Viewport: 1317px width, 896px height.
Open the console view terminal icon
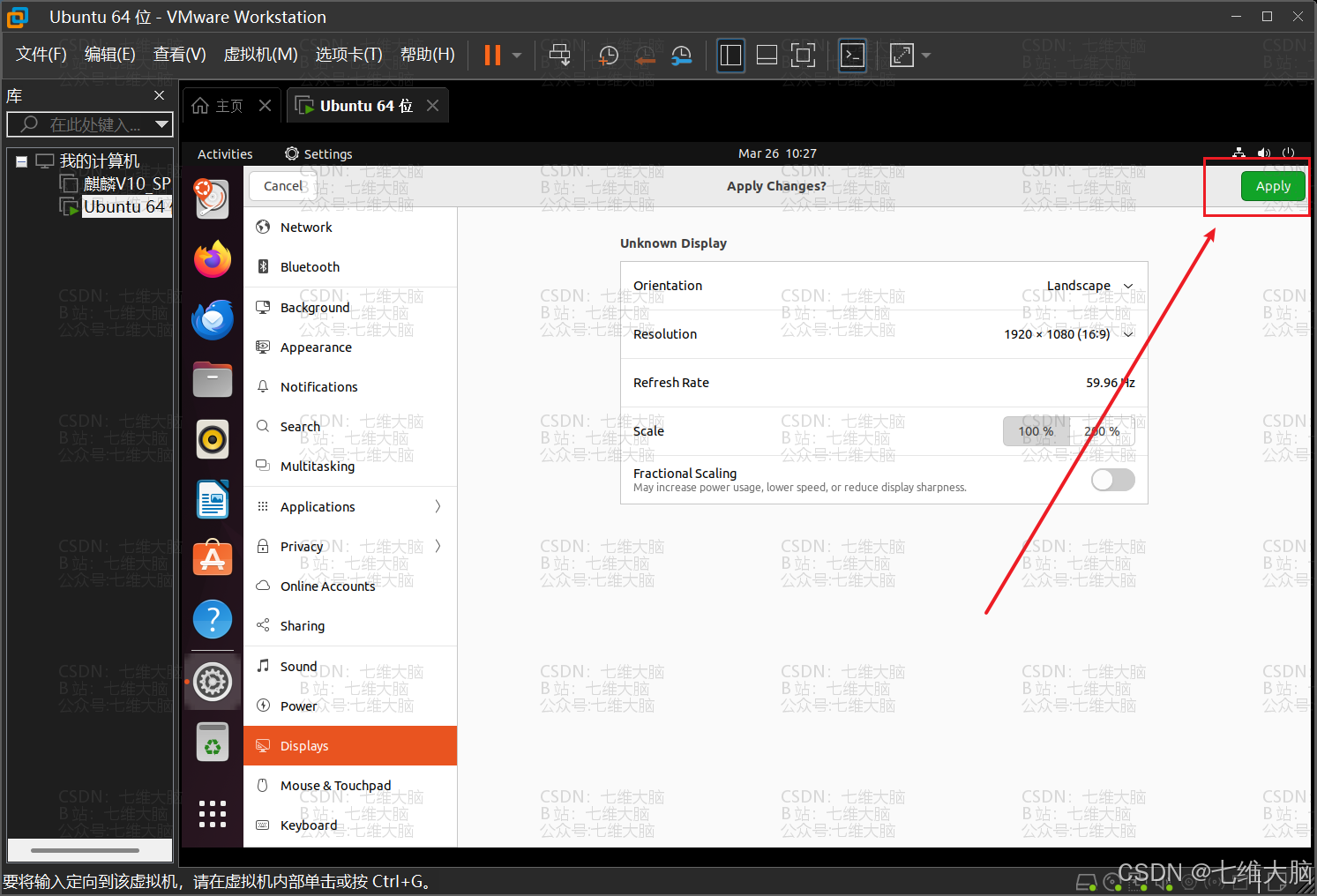point(852,56)
